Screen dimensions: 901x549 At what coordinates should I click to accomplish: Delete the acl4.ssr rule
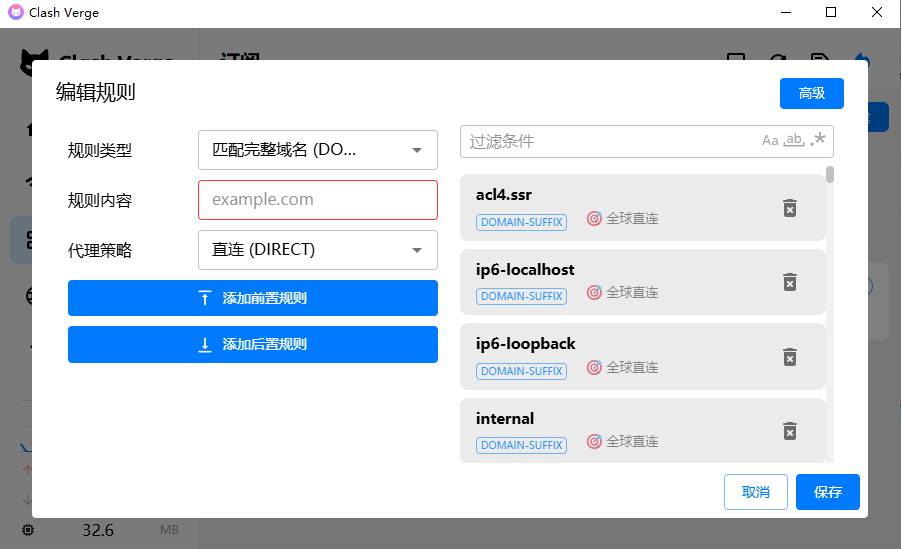click(x=790, y=208)
